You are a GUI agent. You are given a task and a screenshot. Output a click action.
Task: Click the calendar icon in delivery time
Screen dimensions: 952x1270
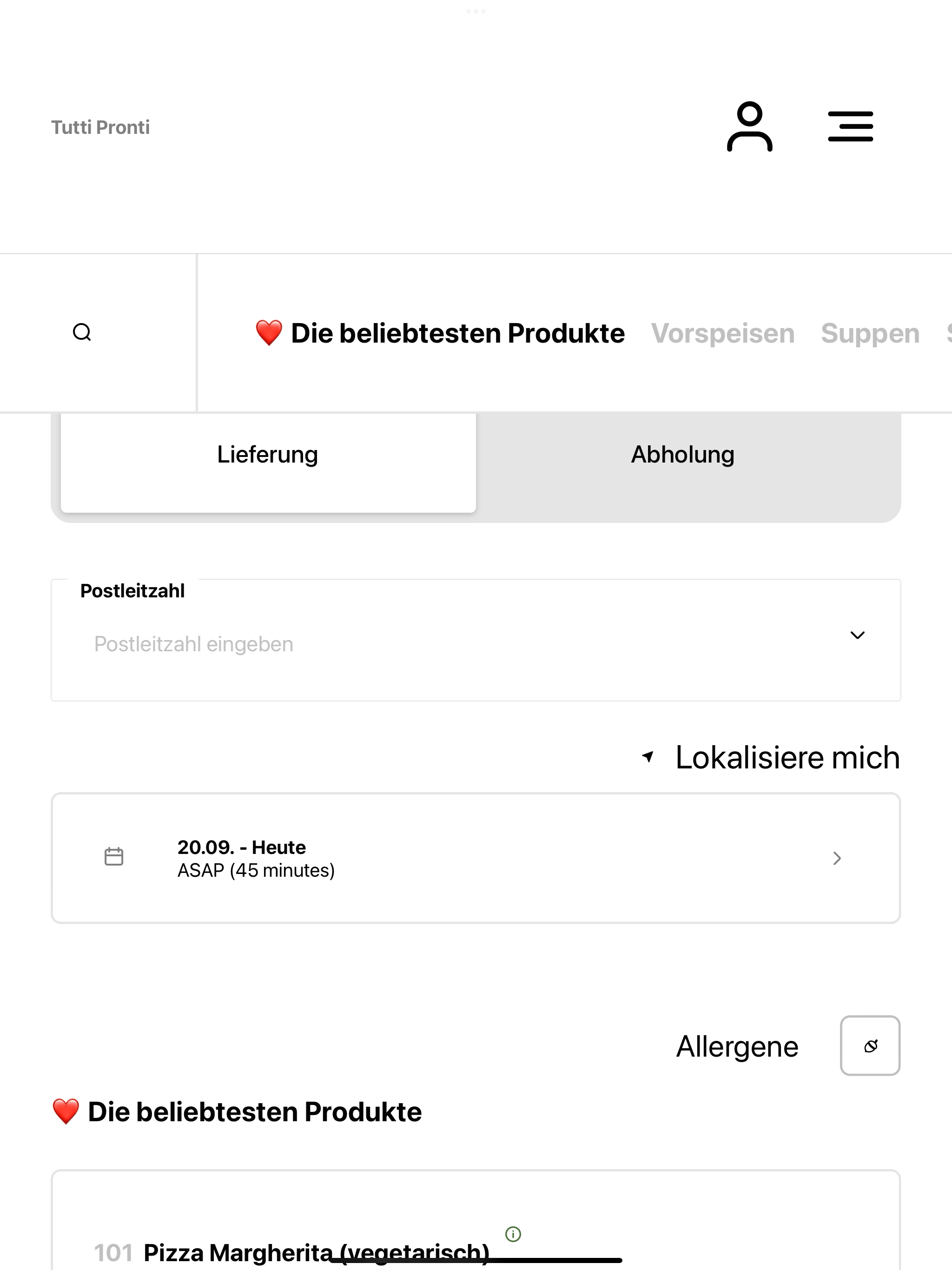coord(114,857)
